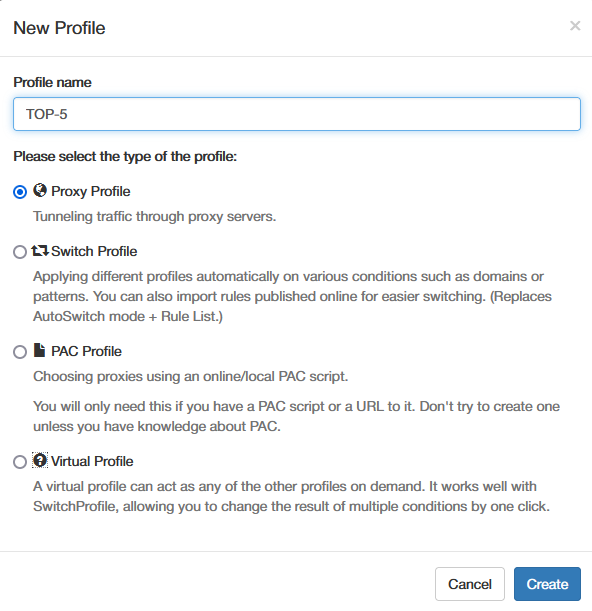Click the arrows icon beside Switch Profile
592x611 pixels.
pos(40,251)
